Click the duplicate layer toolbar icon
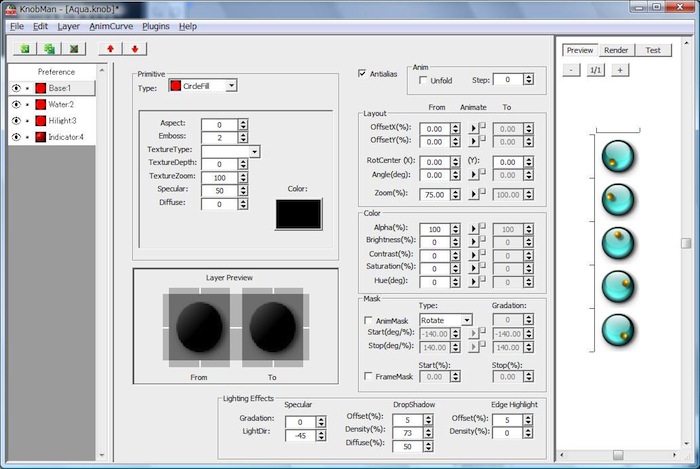The width and height of the screenshot is (700, 469). tap(49, 48)
